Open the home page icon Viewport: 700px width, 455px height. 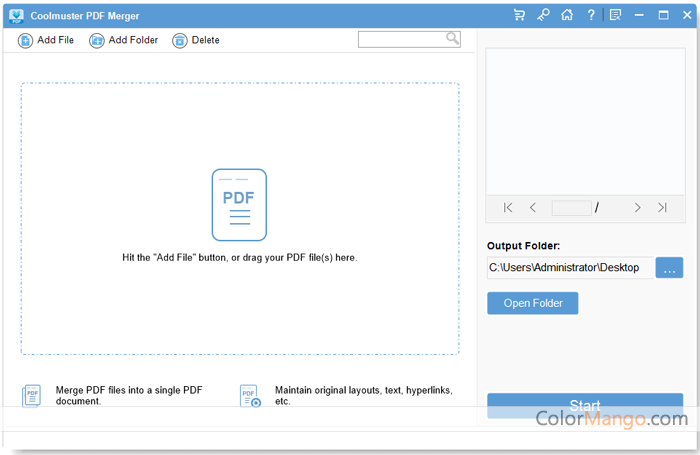567,15
